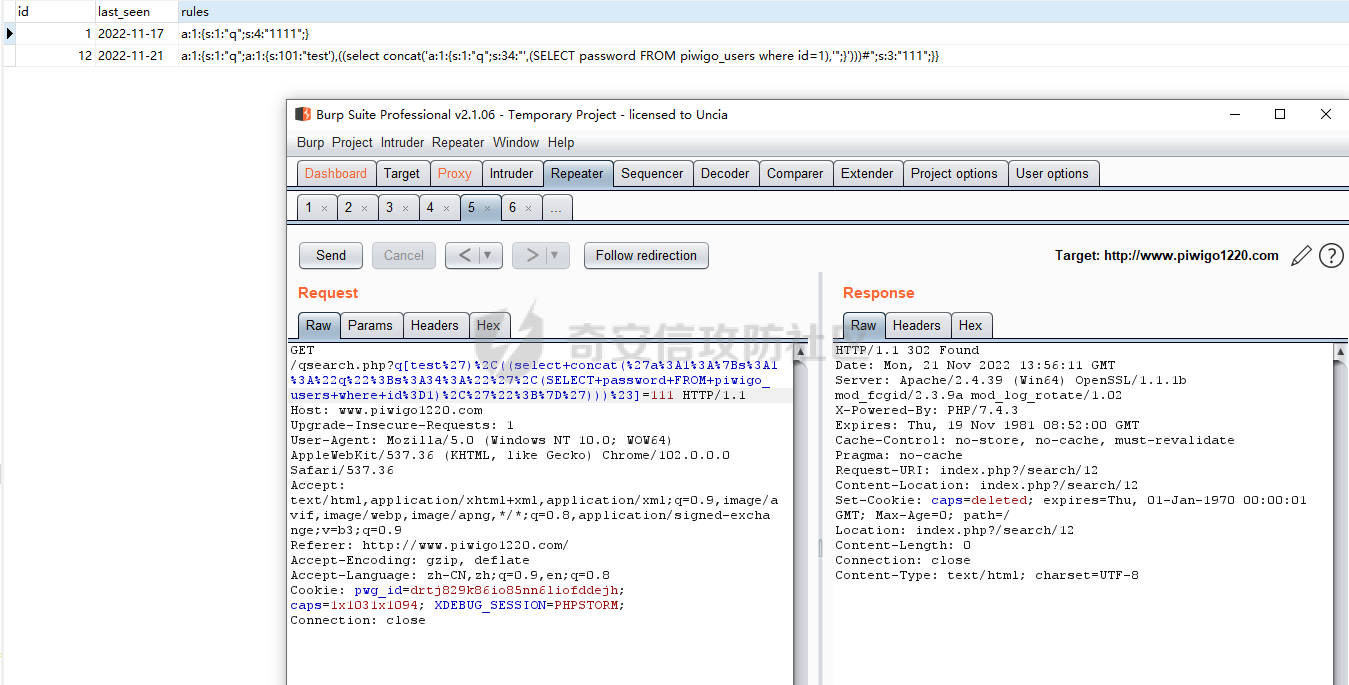Image resolution: width=1349 pixels, height=685 pixels.
Task: Open the forward history dropdown arrow
Action: pyautogui.click(x=555, y=255)
